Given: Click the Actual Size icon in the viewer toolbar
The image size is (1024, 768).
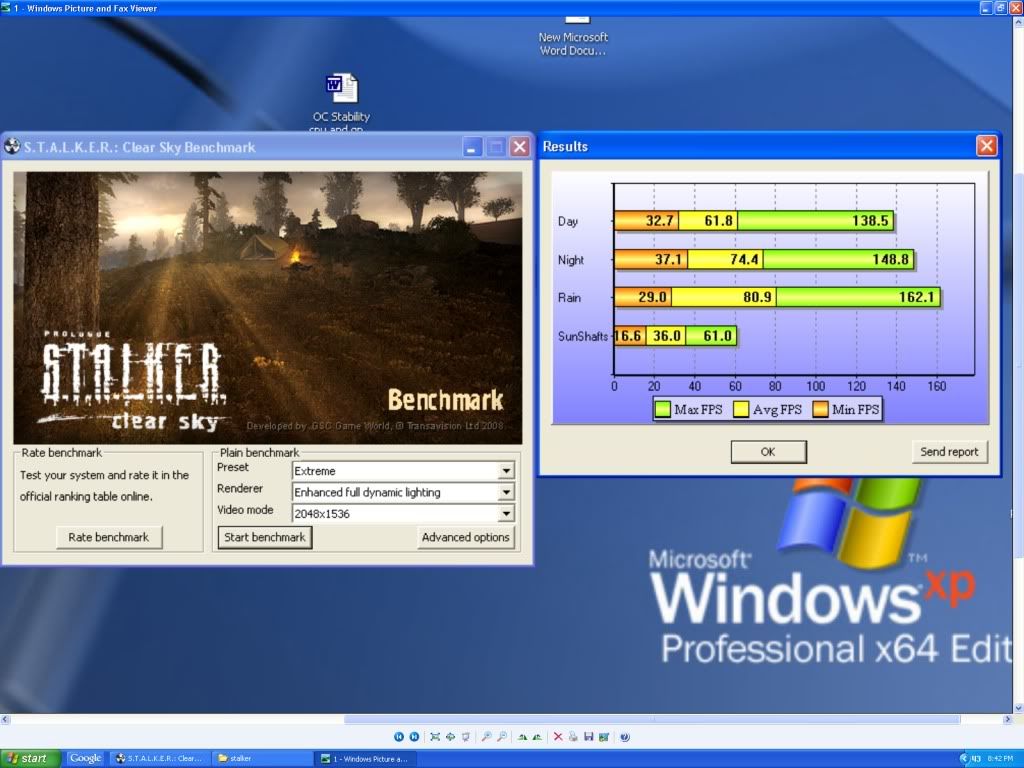Looking at the screenshot, I should coord(450,737).
